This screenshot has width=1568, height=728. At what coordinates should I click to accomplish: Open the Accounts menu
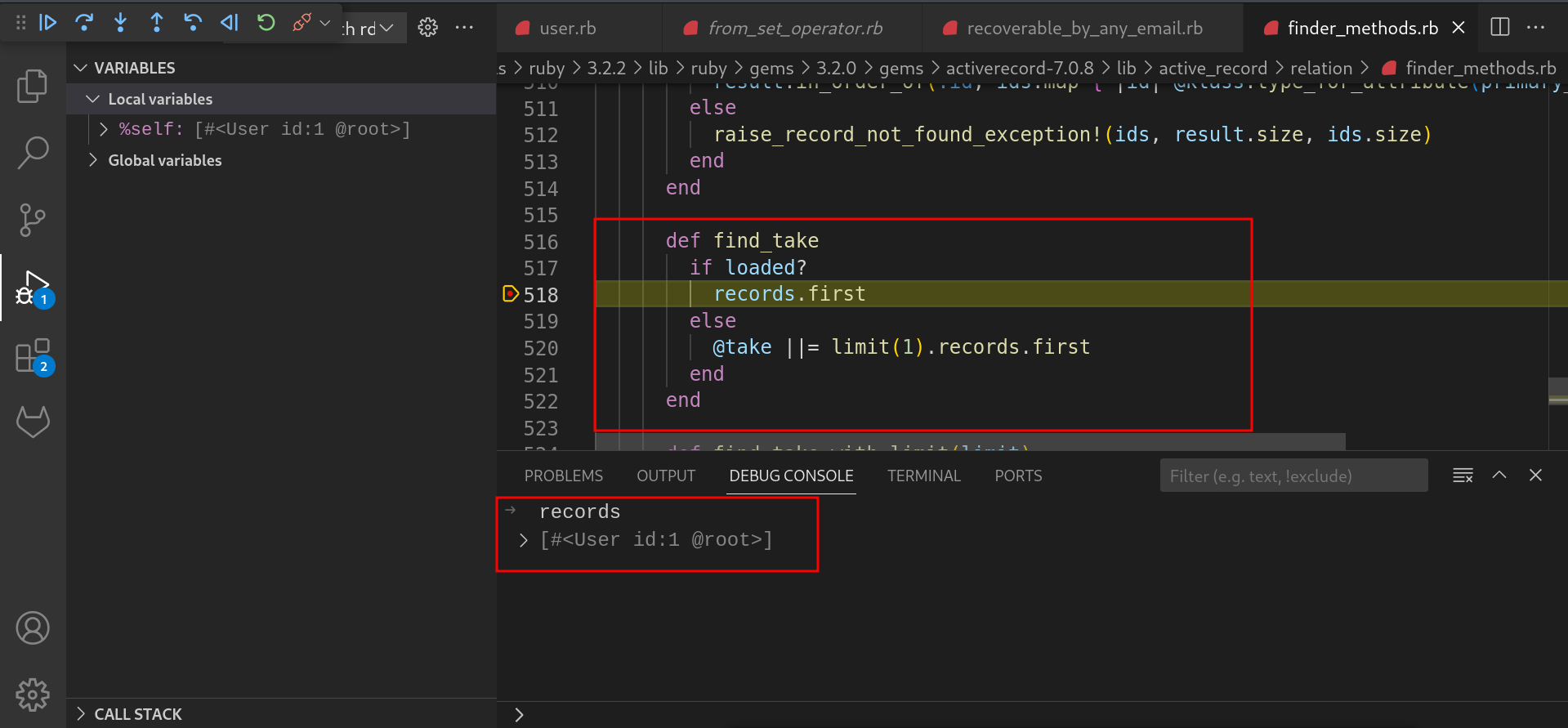click(33, 628)
